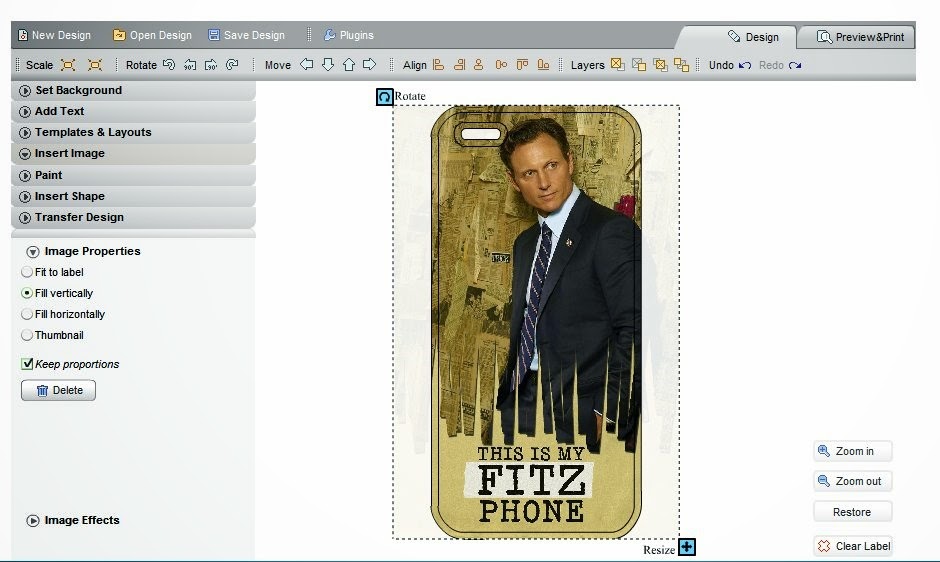The width and height of the screenshot is (940, 562).
Task: Align left edges icon
Action: [439, 65]
